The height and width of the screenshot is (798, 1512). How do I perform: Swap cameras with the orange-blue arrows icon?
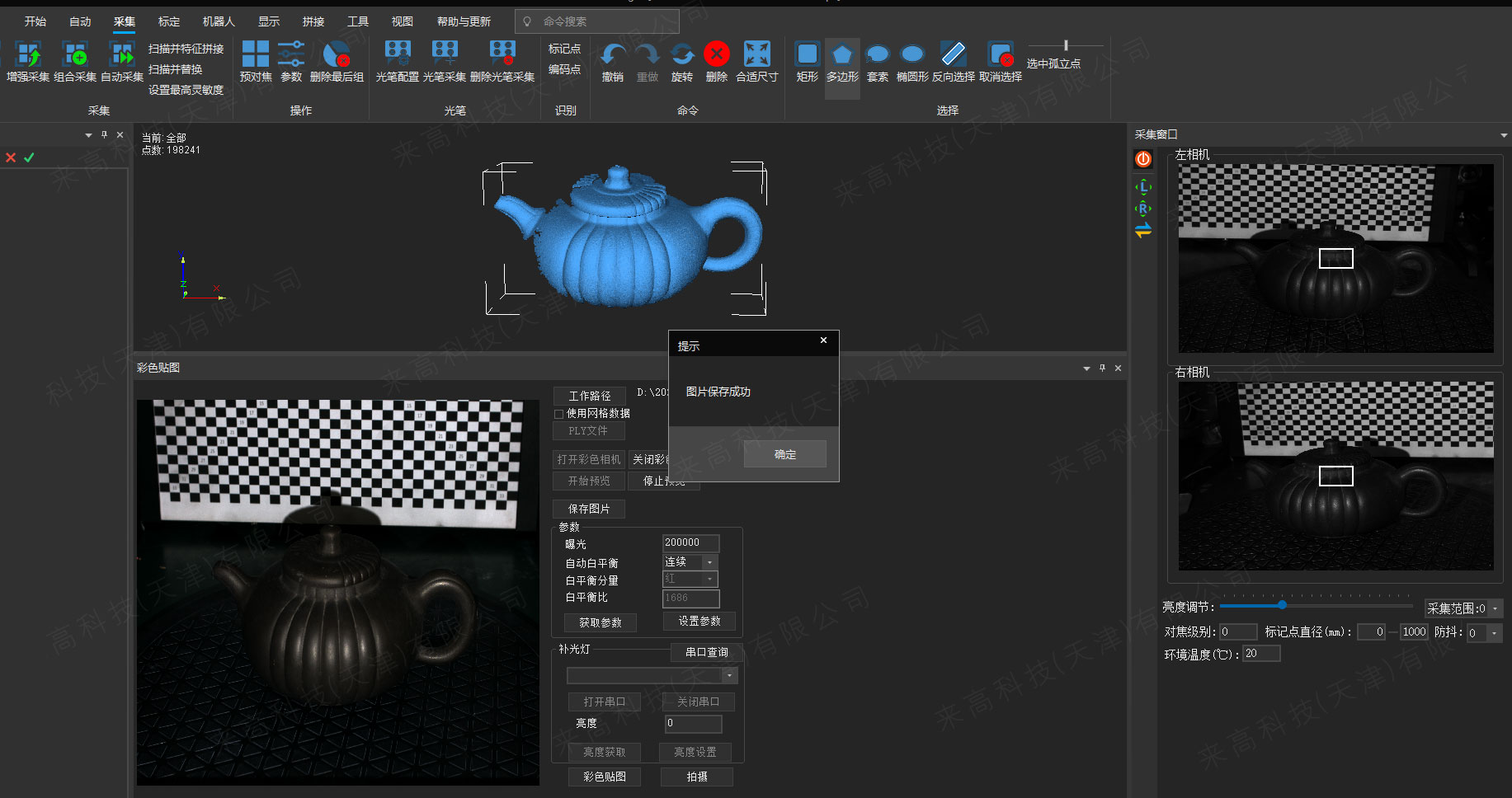coord(1143,231)
